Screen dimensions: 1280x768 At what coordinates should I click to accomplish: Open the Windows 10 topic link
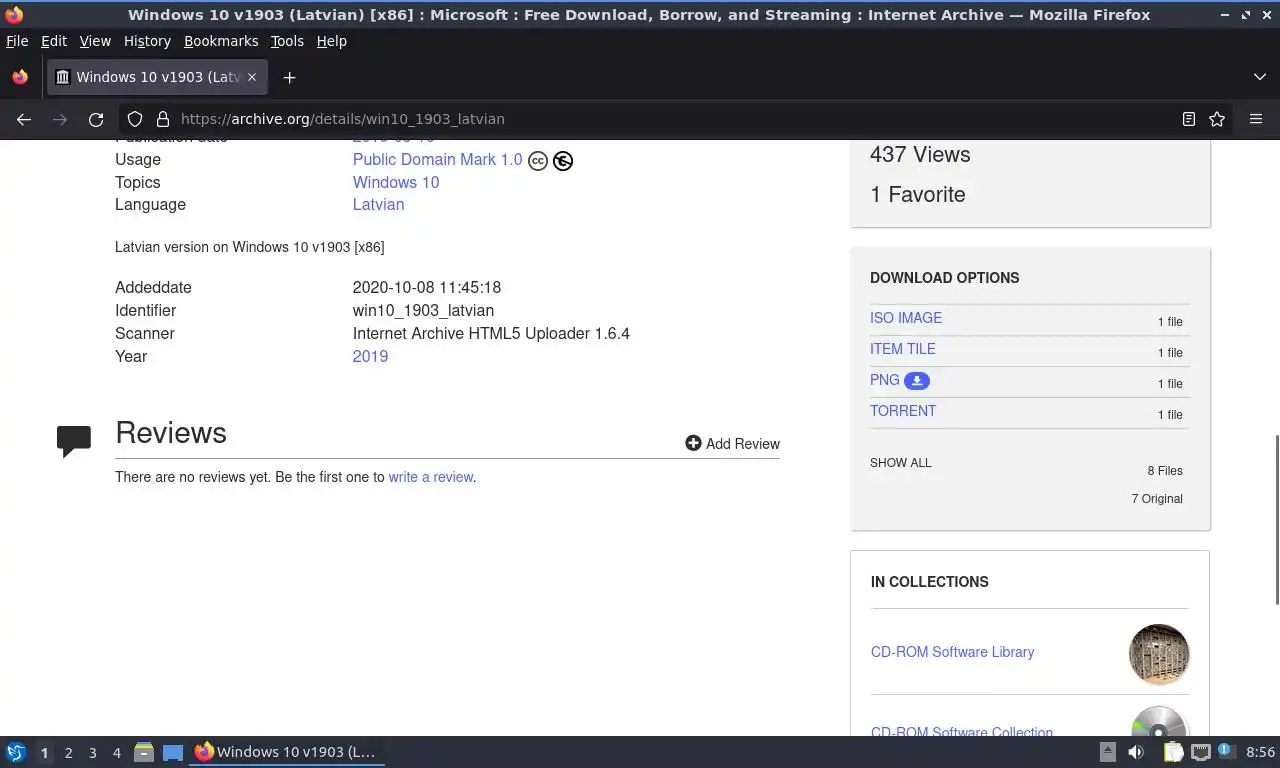(395, 182)
